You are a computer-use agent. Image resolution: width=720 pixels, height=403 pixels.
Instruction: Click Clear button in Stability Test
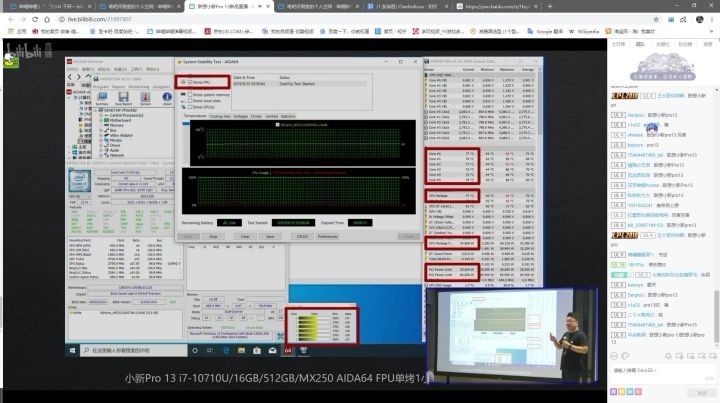[245, 236]
